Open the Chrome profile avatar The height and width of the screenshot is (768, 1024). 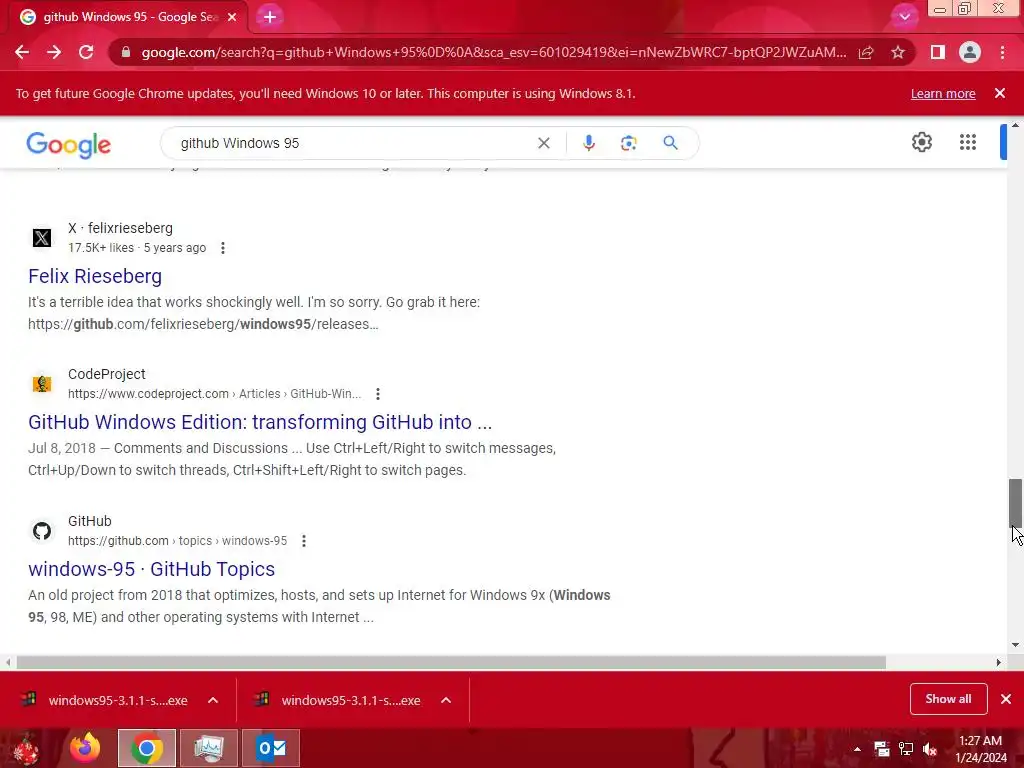(x=970, y=52)
